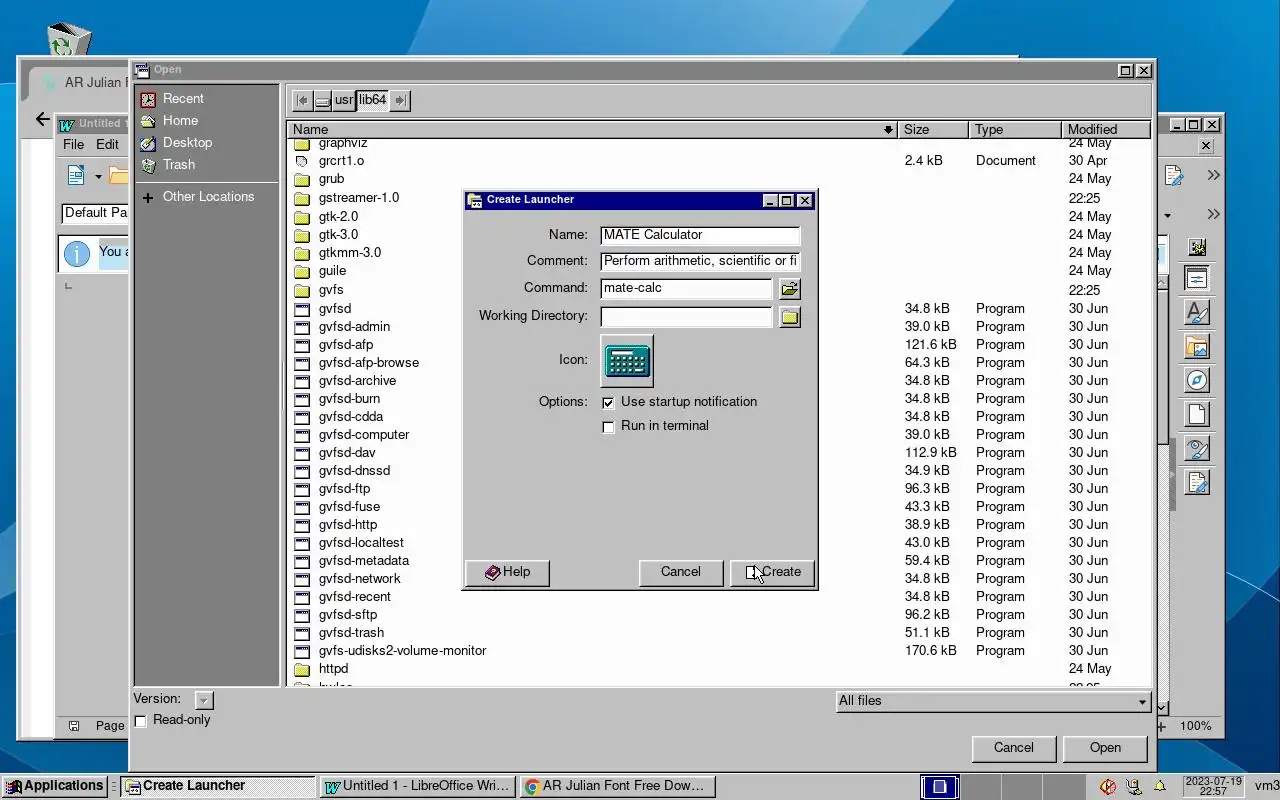This screenshot has width=1280, height=800.
Task: Click Open button in the file dialog
Action: click(x=1105, y=748)
